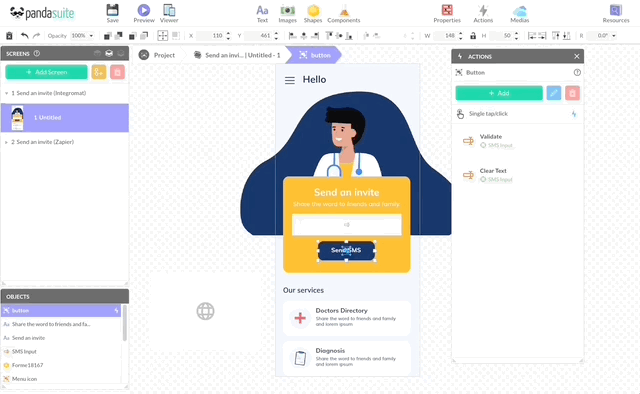Edit action with the blue pencil button
The width and height of the screenshot is (640, 394).
pos(554,93)
